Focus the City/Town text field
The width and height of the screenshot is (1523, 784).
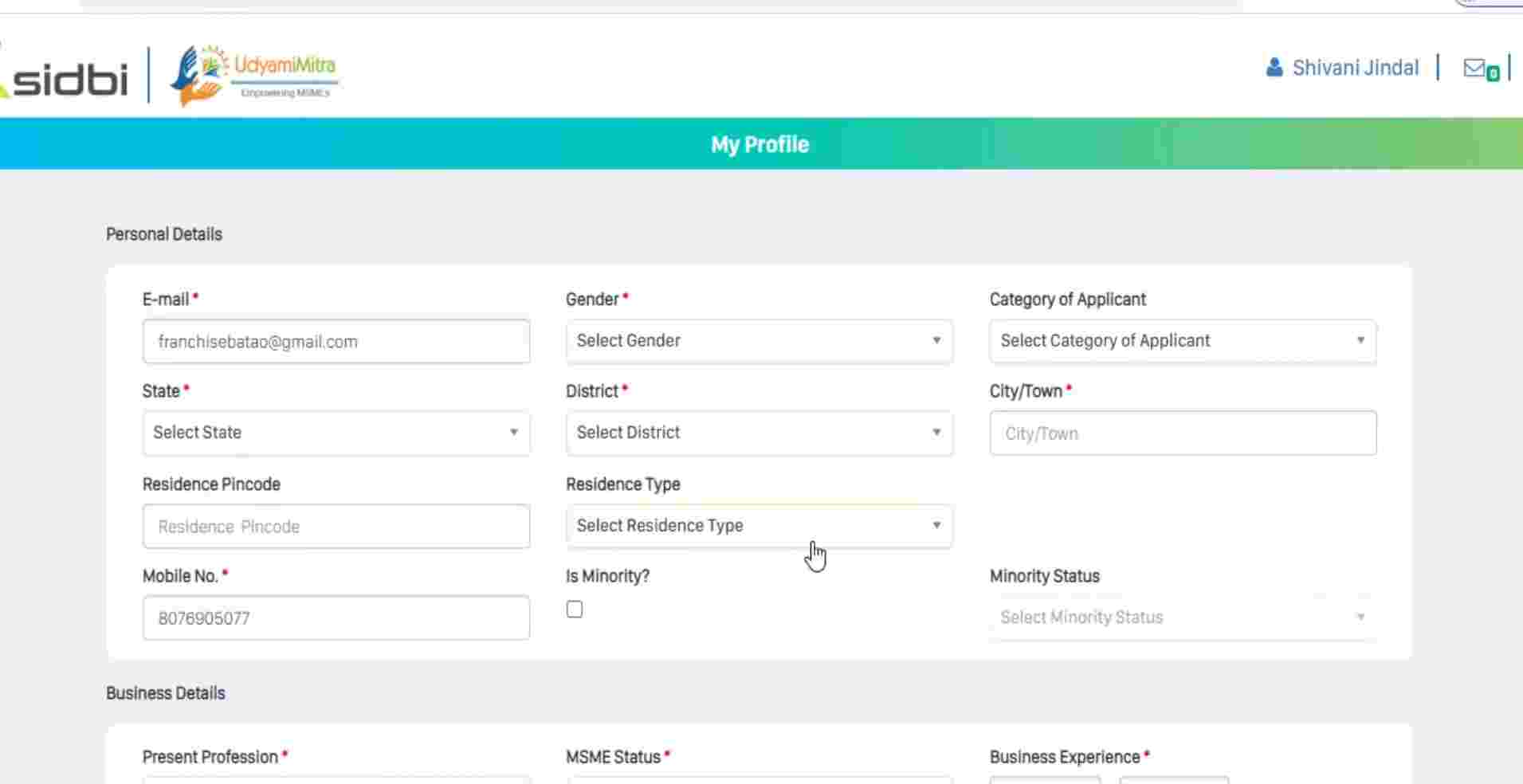(1182, 433)
